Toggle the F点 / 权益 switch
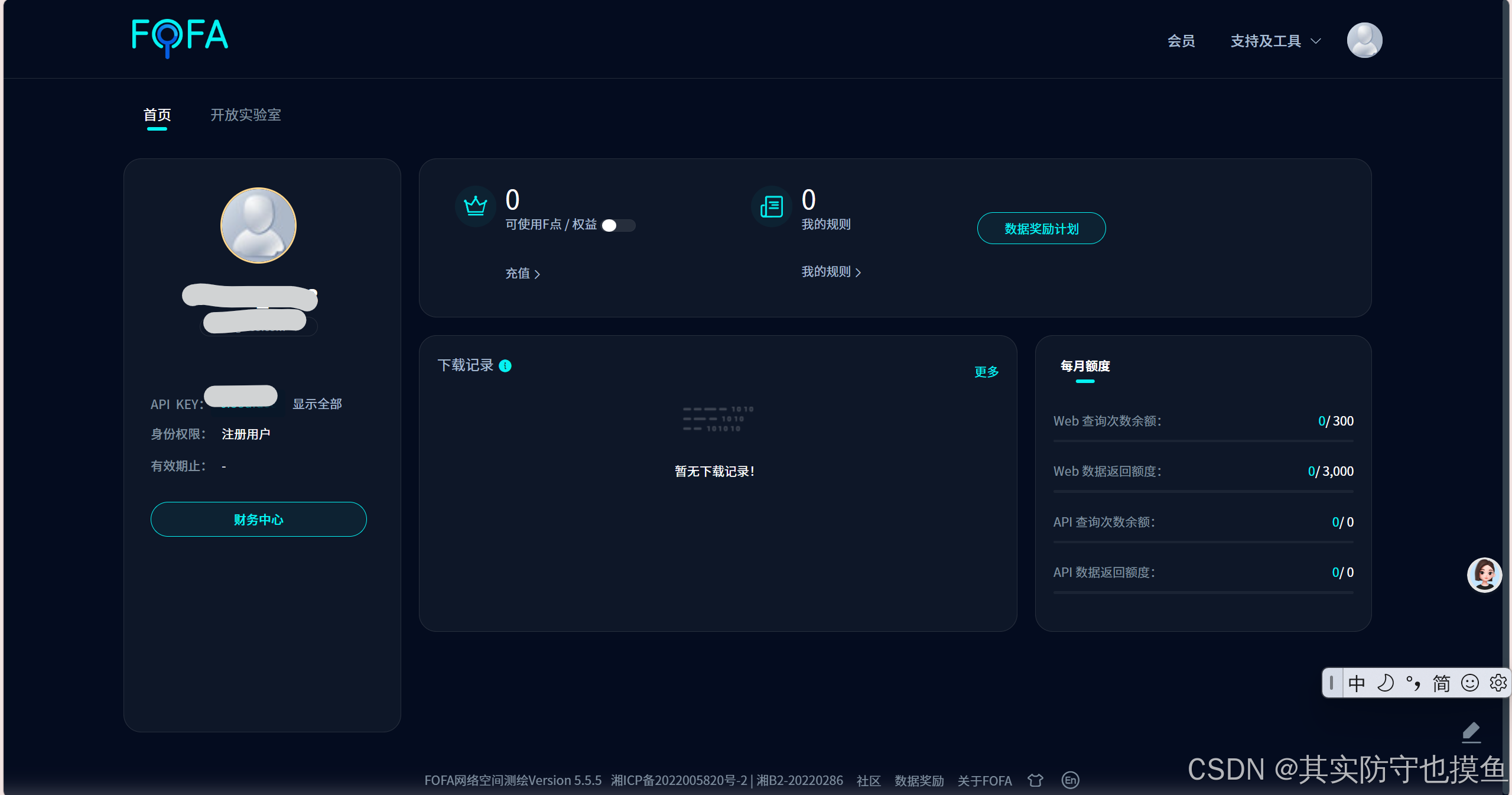Screen dimensions: 1512x795 (619, 225)
